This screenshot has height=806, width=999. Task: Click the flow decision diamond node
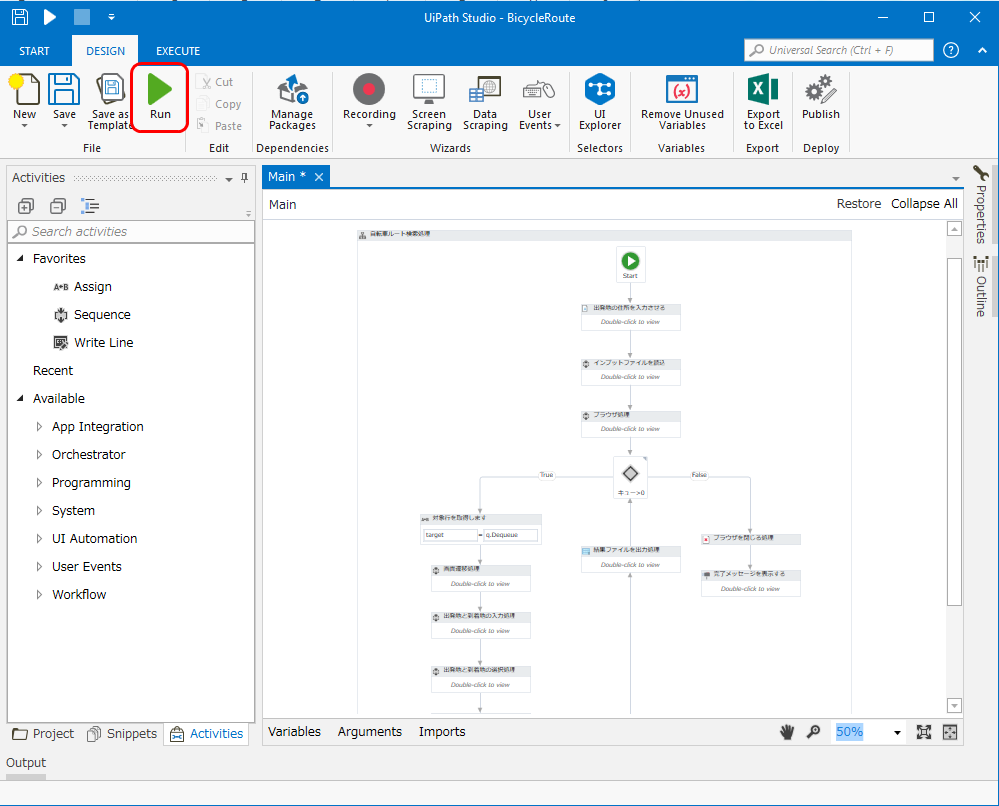point(630,477)
